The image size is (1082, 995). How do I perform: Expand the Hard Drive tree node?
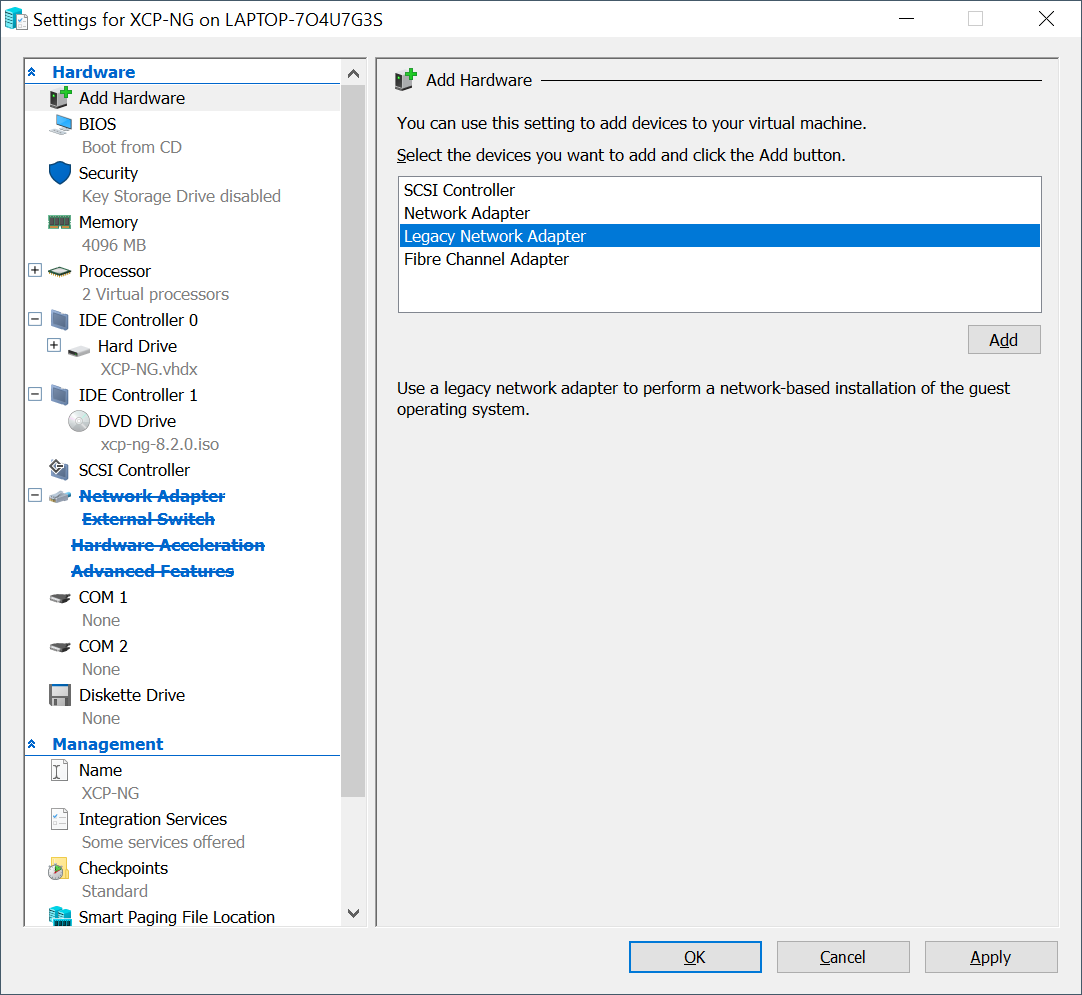pyautogui.click(x=54, y=346)
